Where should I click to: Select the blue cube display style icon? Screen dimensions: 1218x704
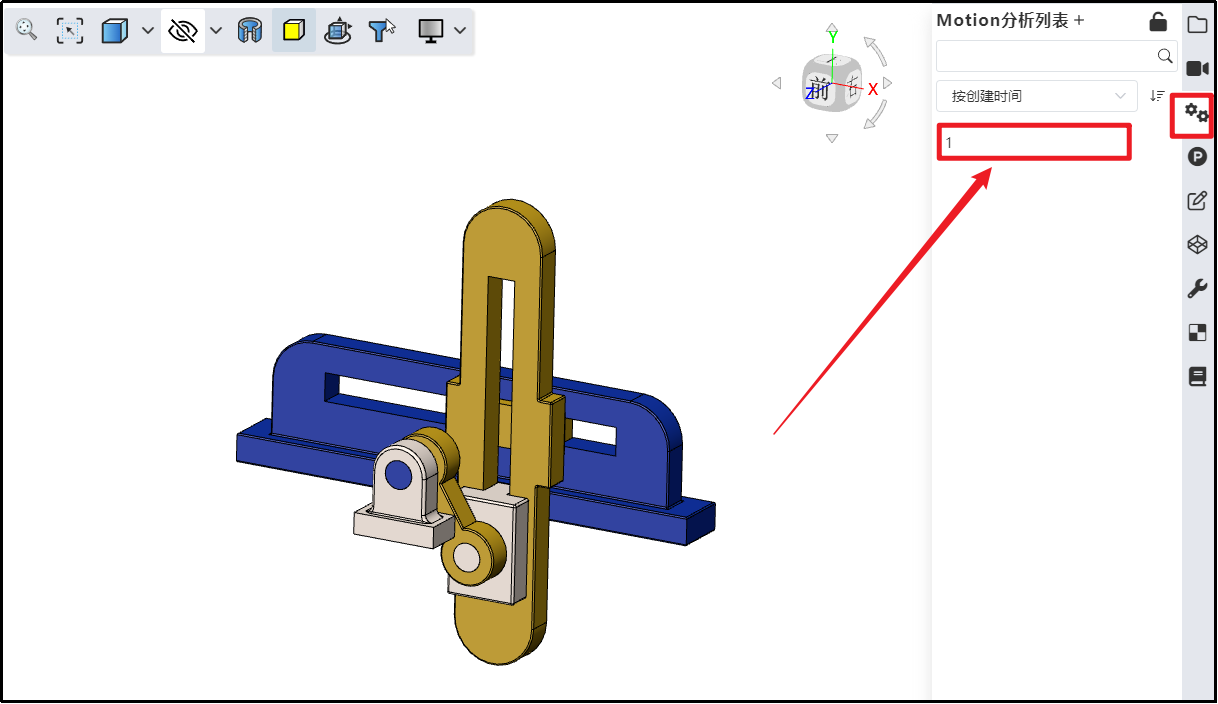(x=115, y=31)
